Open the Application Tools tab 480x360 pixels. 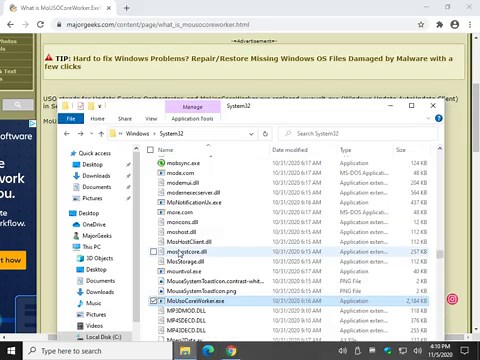[x=192, y=119]
